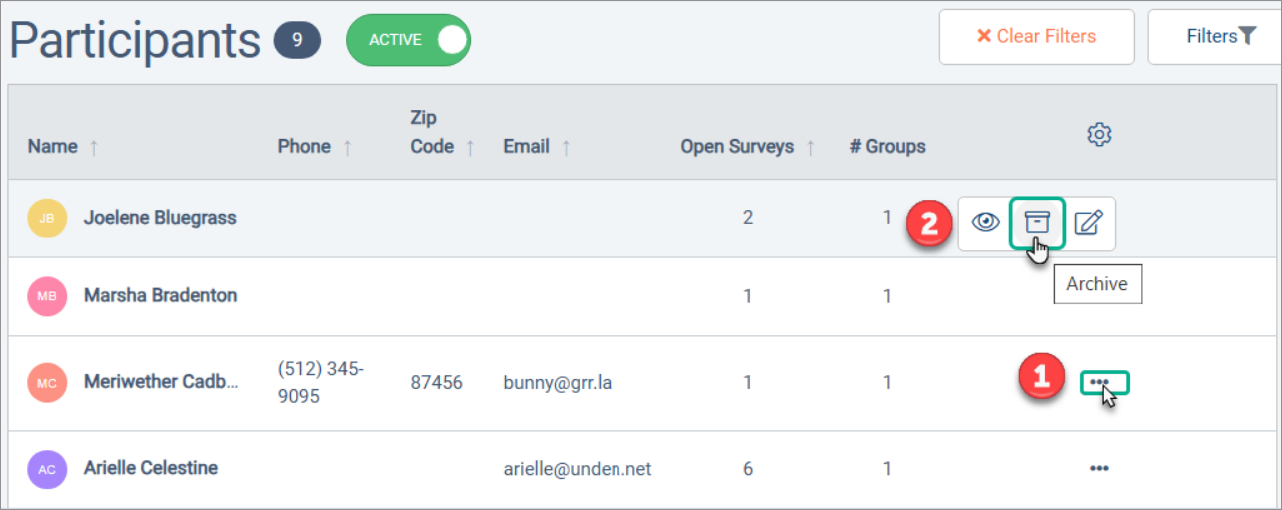Viewport: 1282px width, 510px height.
Task: Toggle the ACTIVE participants switch
Action: 408,40
